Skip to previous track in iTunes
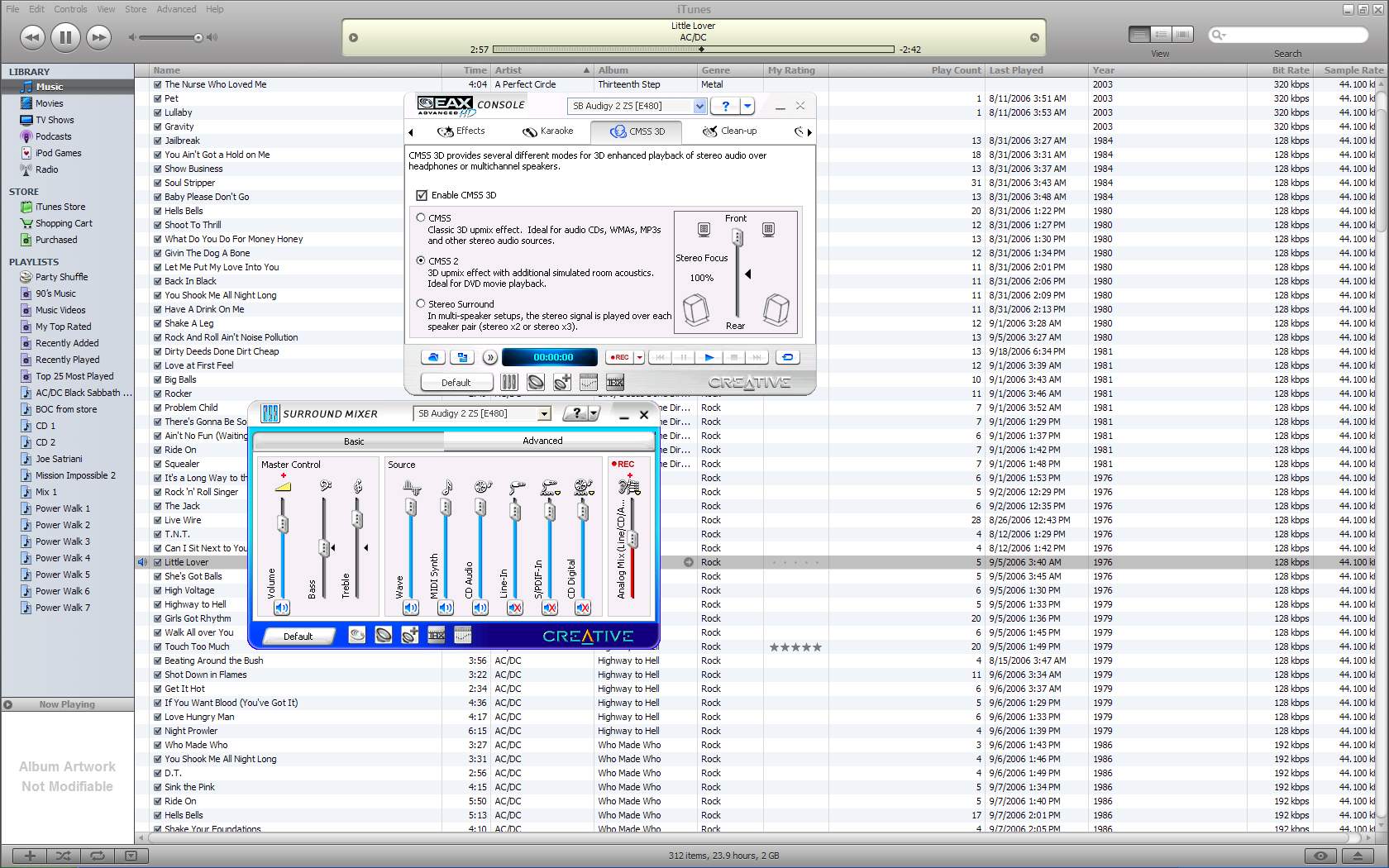This screenshot has height=868, width=1389. pos(32,37)
